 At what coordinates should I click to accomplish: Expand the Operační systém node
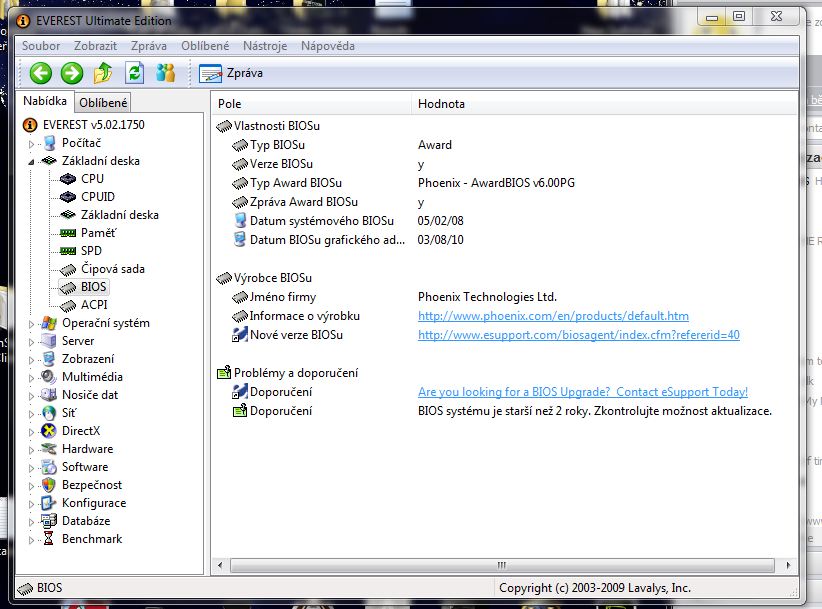coord(31,324)
